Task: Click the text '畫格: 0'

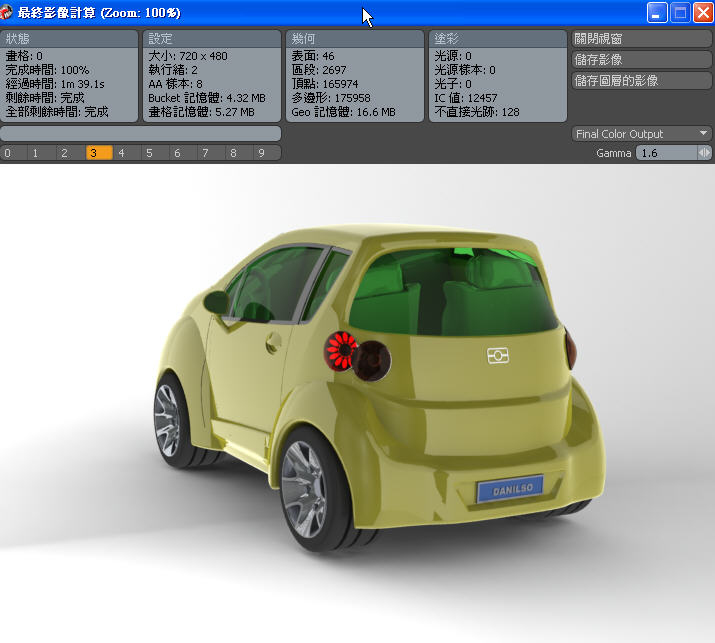Action: tap(24, 56)
